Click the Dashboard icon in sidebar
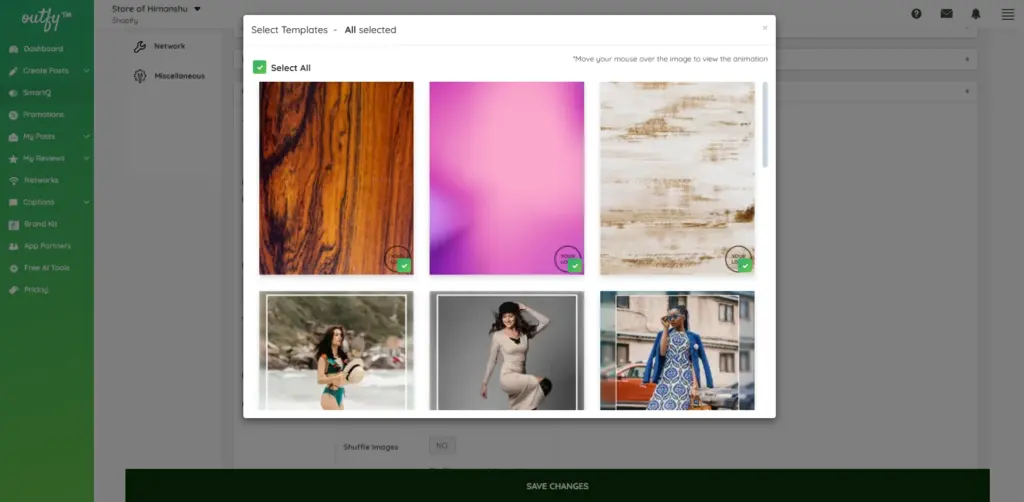This screenshot has height=502, width=1024. coord(13,49)
